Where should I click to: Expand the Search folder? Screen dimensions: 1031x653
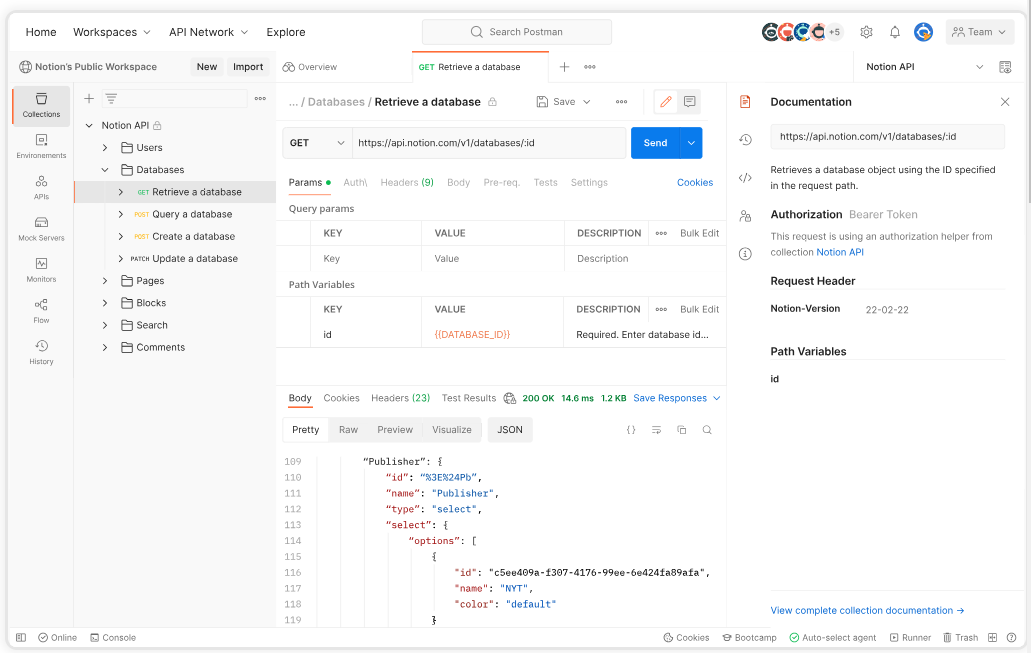pyautogui.click(x=105, y=326)
